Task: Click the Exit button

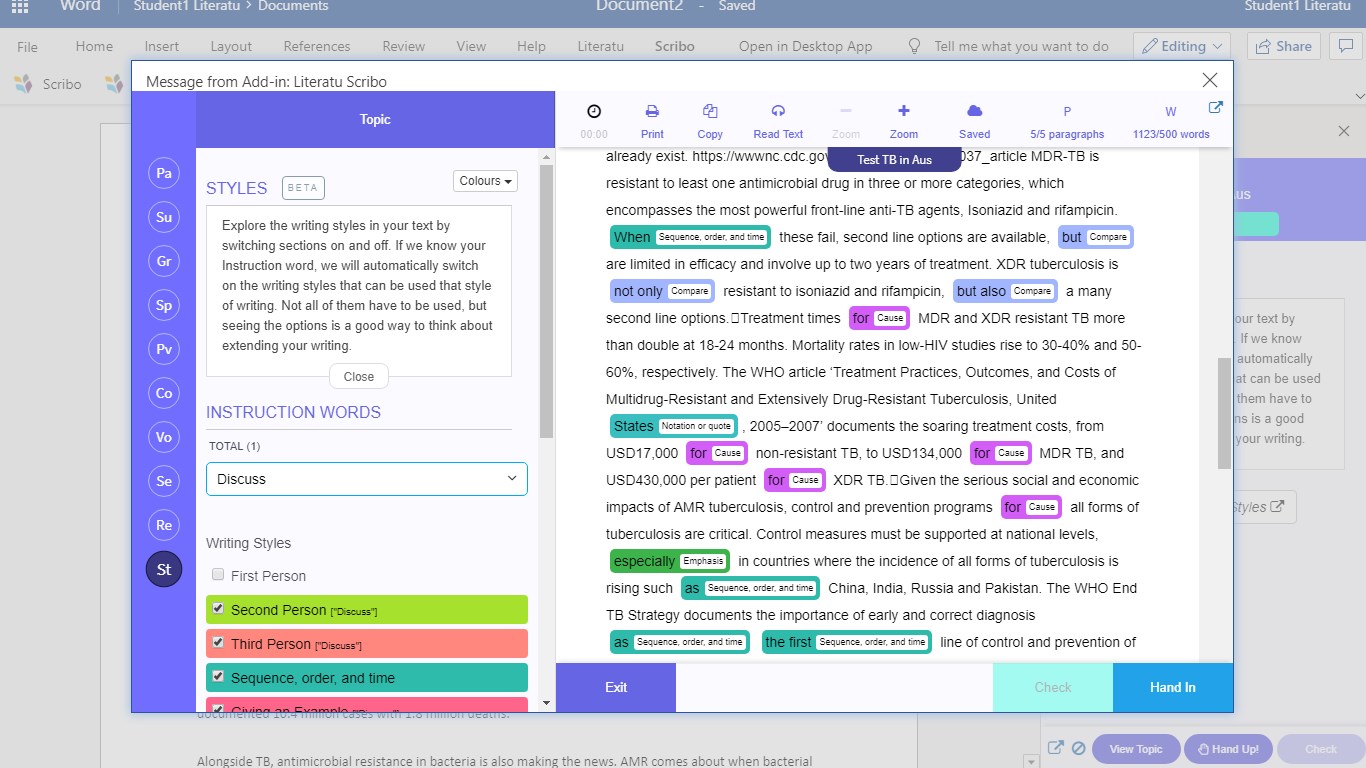Action: pos(616,687)
